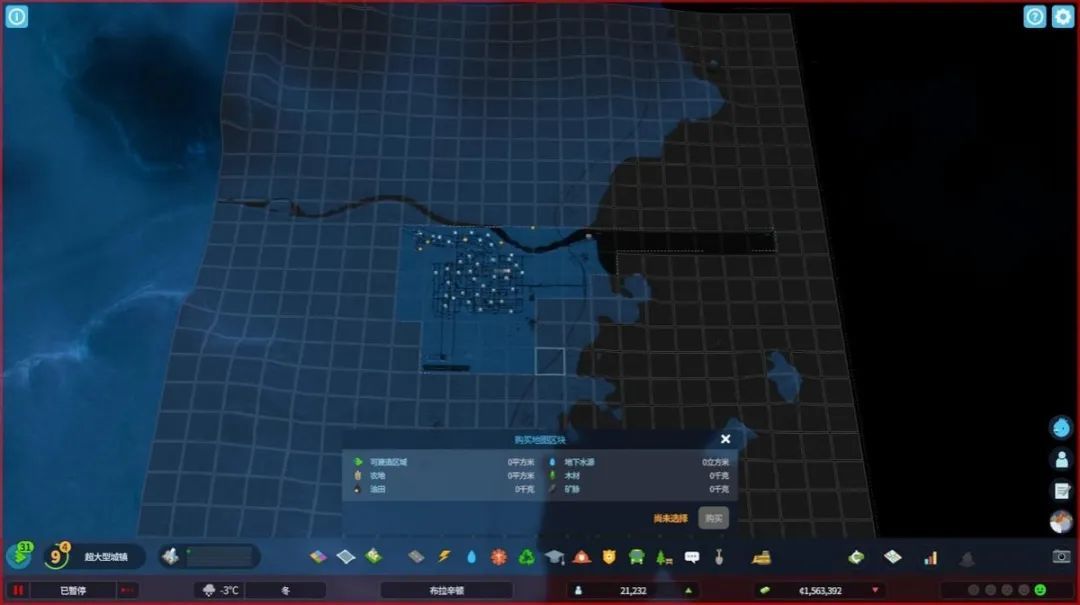Open the Healthcare and Deathcare menu icon
This screenshot has width=1080, height=605.
(x=499, y=557)
